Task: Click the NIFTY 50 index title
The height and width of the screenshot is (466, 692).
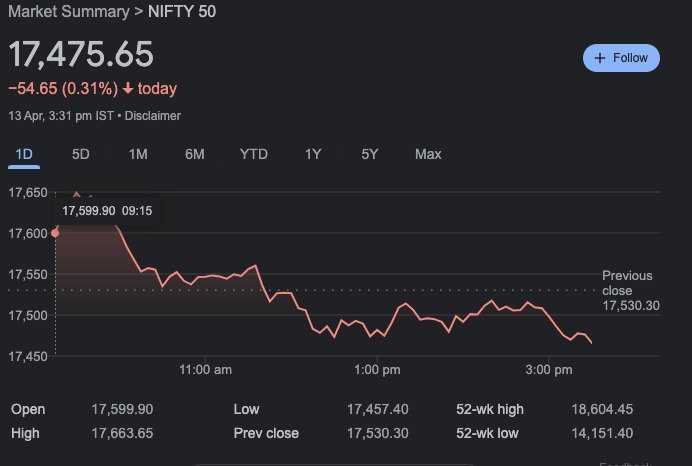Action: point(183,12)
